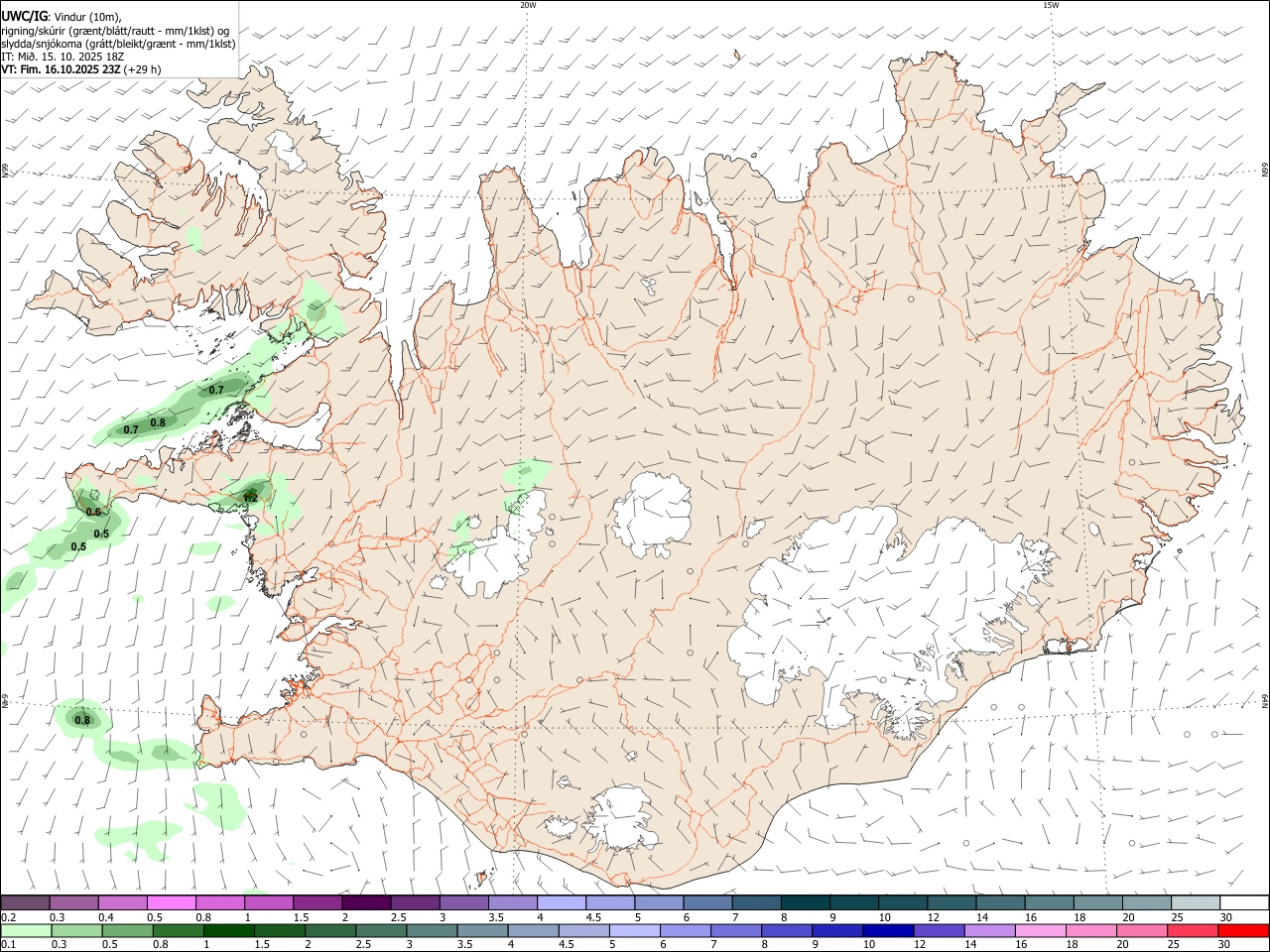1270x952 pixels.
Task: Click the bright red swatch ending the lower legend row
Action: pos(1242,930)
